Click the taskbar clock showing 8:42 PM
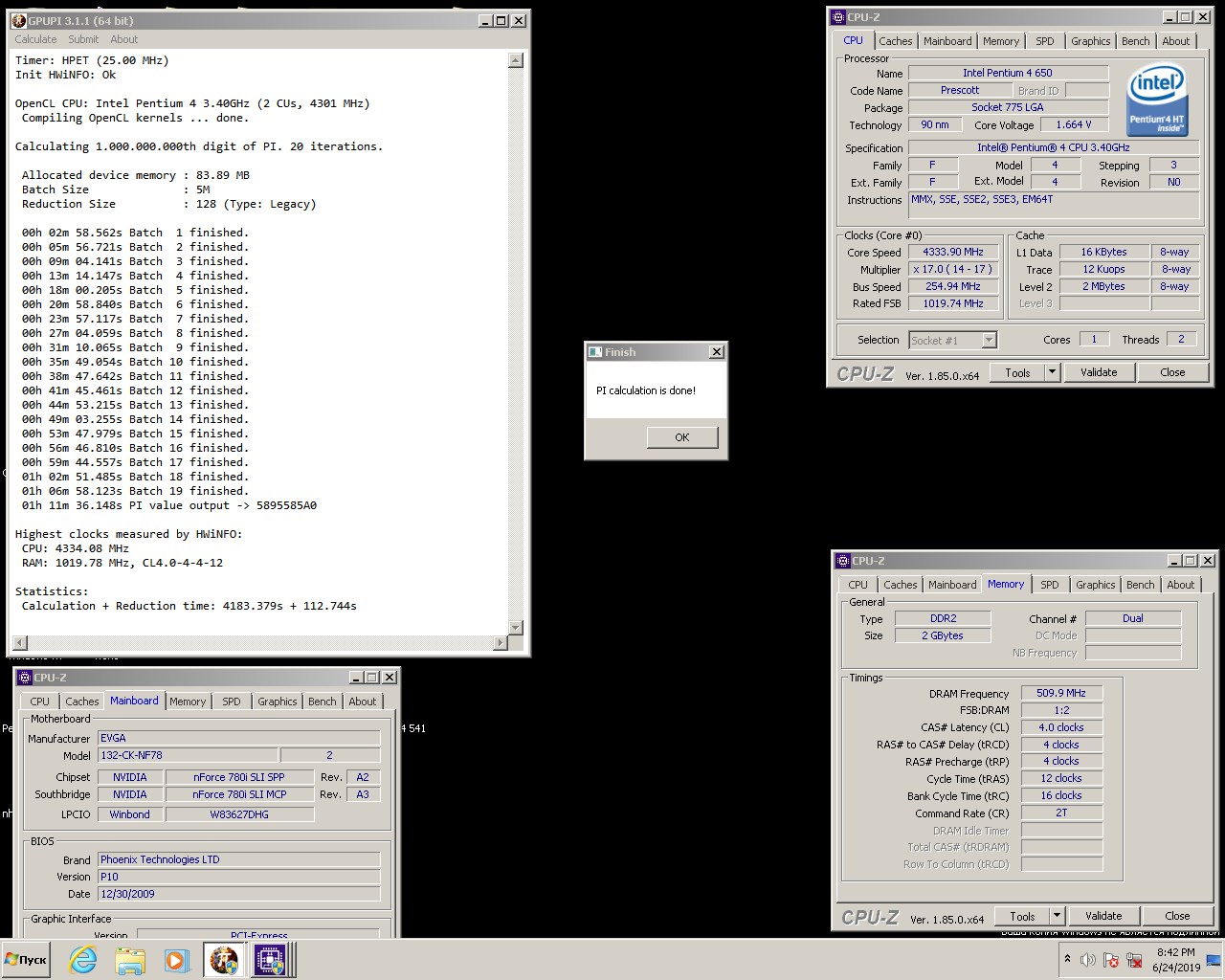Viewport: 1225px width, 980px height. 1175,960
